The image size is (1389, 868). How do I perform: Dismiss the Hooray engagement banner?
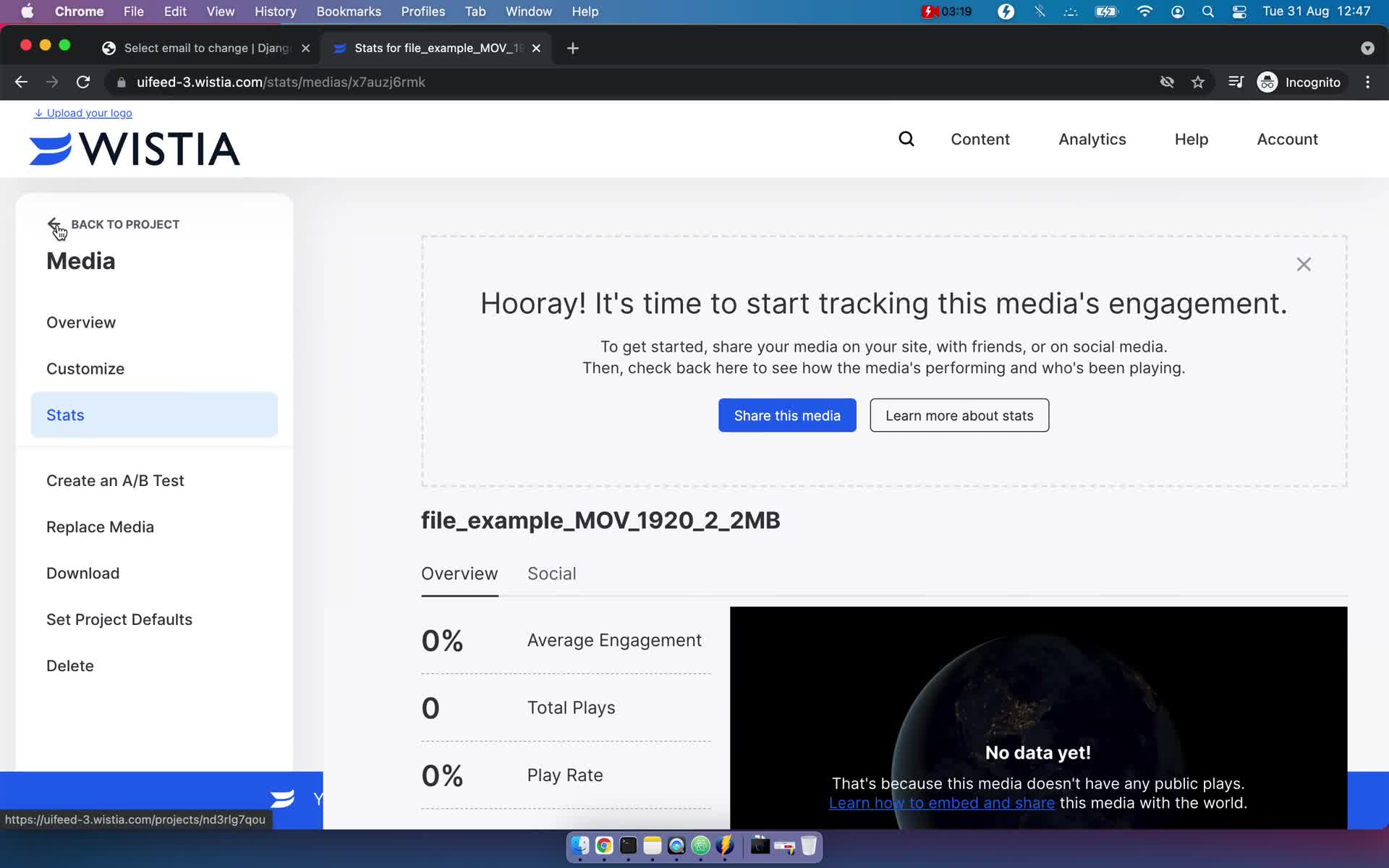pos(1304,265)
